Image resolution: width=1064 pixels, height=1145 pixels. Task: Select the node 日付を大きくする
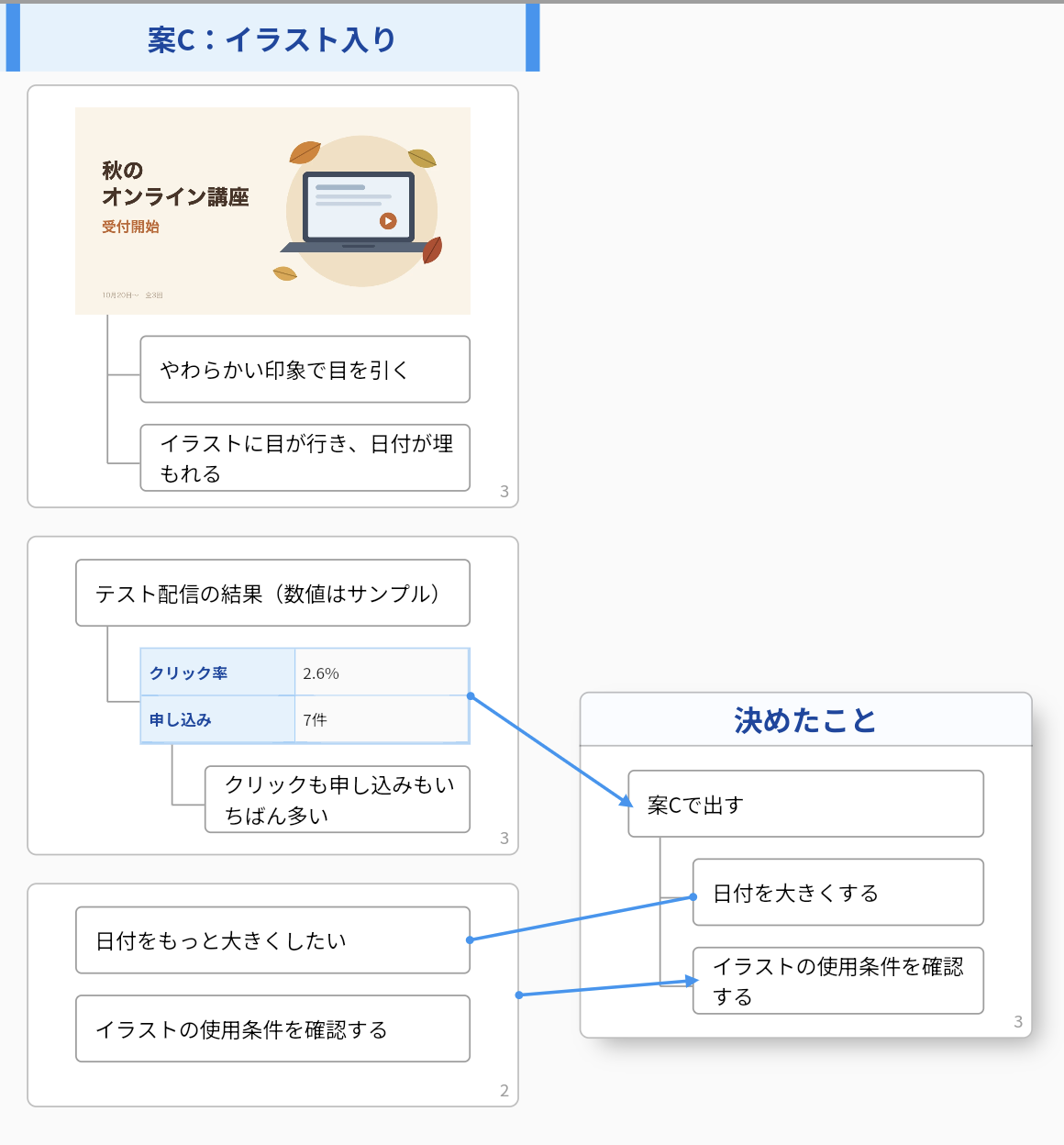838,893
